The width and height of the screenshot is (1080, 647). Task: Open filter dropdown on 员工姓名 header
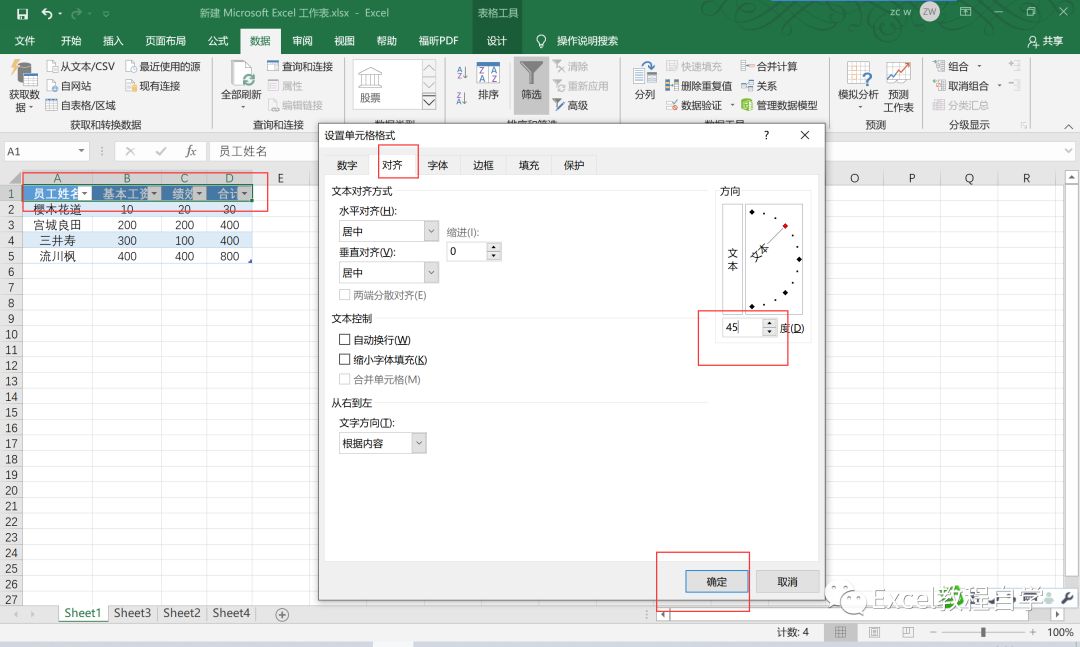(x=84, y=194)
